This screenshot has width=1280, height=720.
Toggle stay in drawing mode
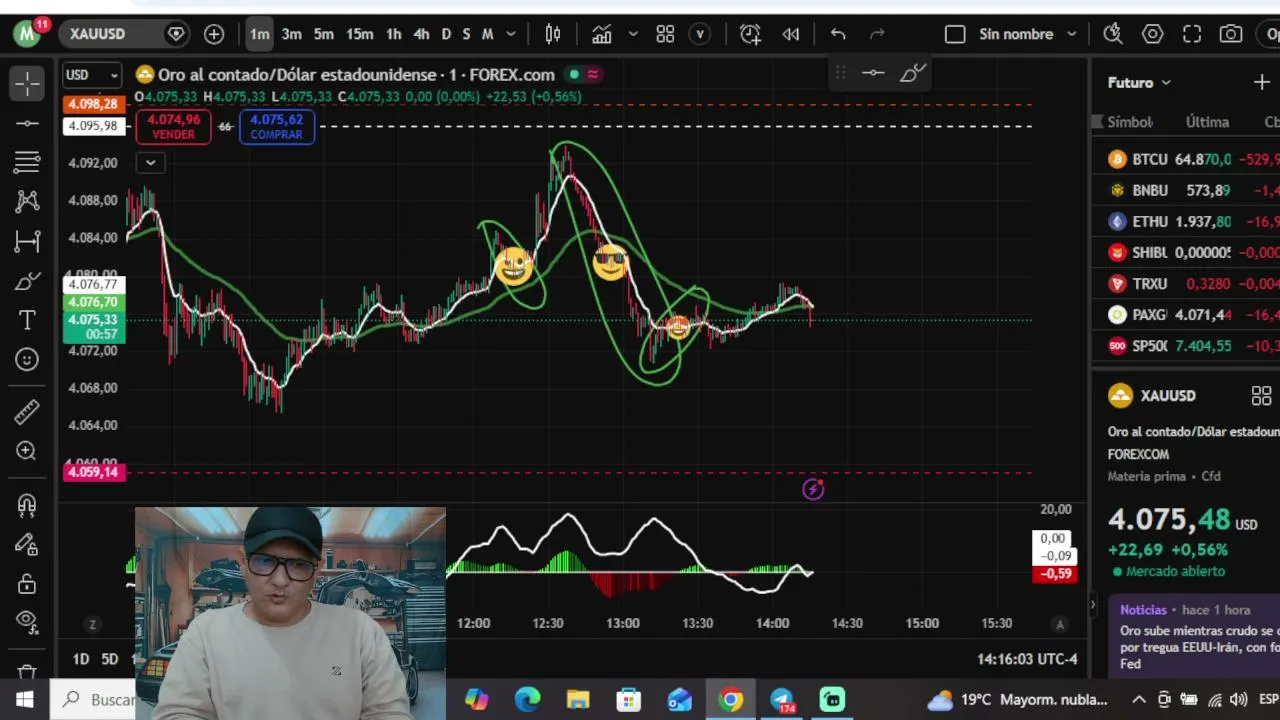tap(27, 544)
